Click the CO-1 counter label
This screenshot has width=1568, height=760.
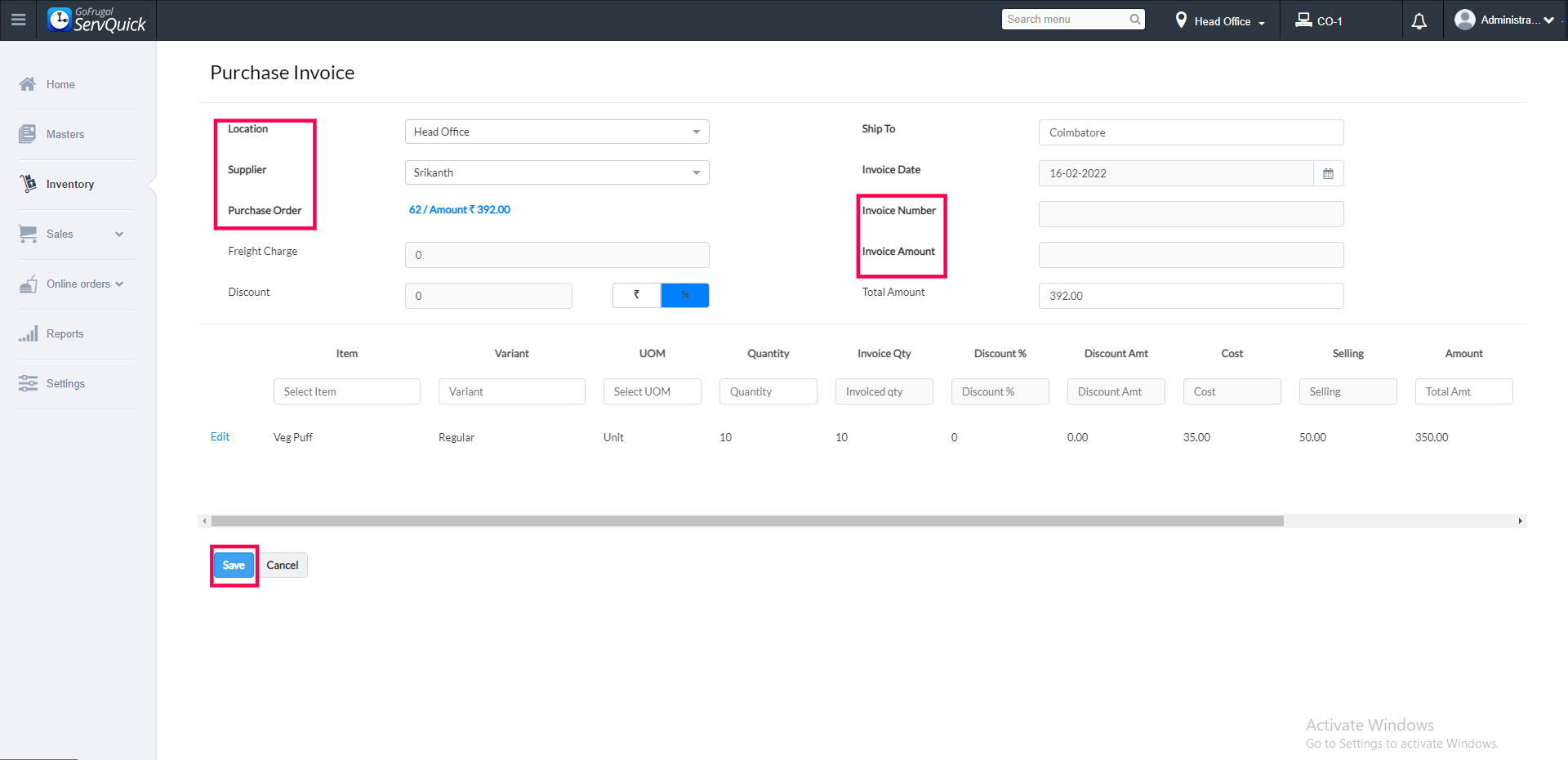(1330, 21)
